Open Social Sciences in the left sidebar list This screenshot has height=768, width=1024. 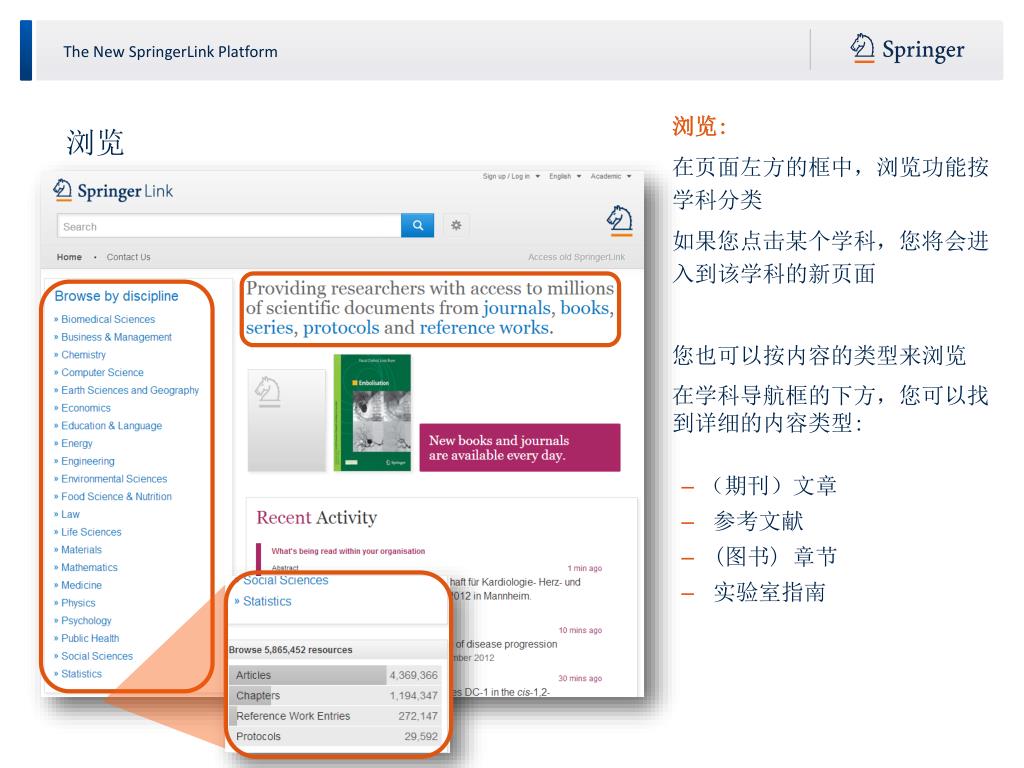pos(97,656)
